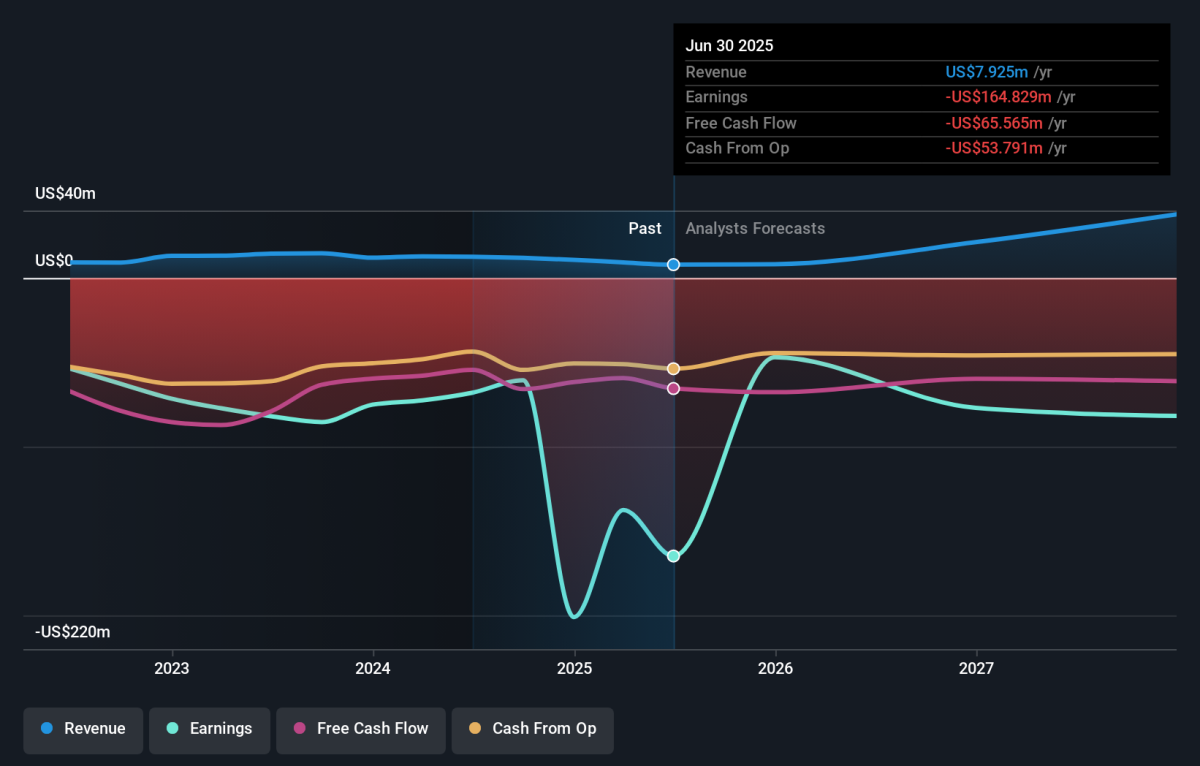Viewport: 1200px width, 766px height.
Task: Toggle the Revenue legend button
Action: click(84, 729)
